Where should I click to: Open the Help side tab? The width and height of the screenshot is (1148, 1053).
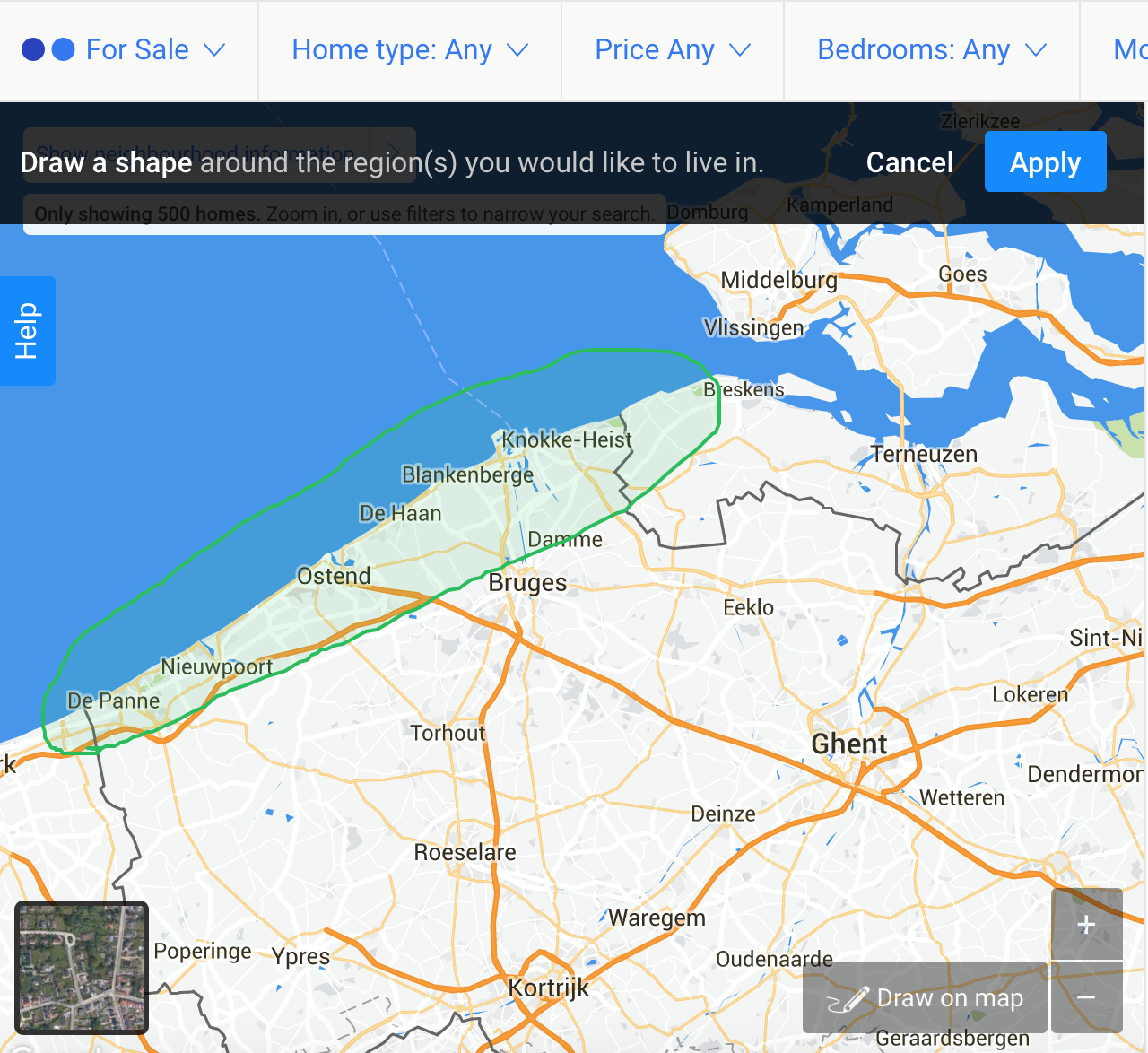tap(28, 331)
